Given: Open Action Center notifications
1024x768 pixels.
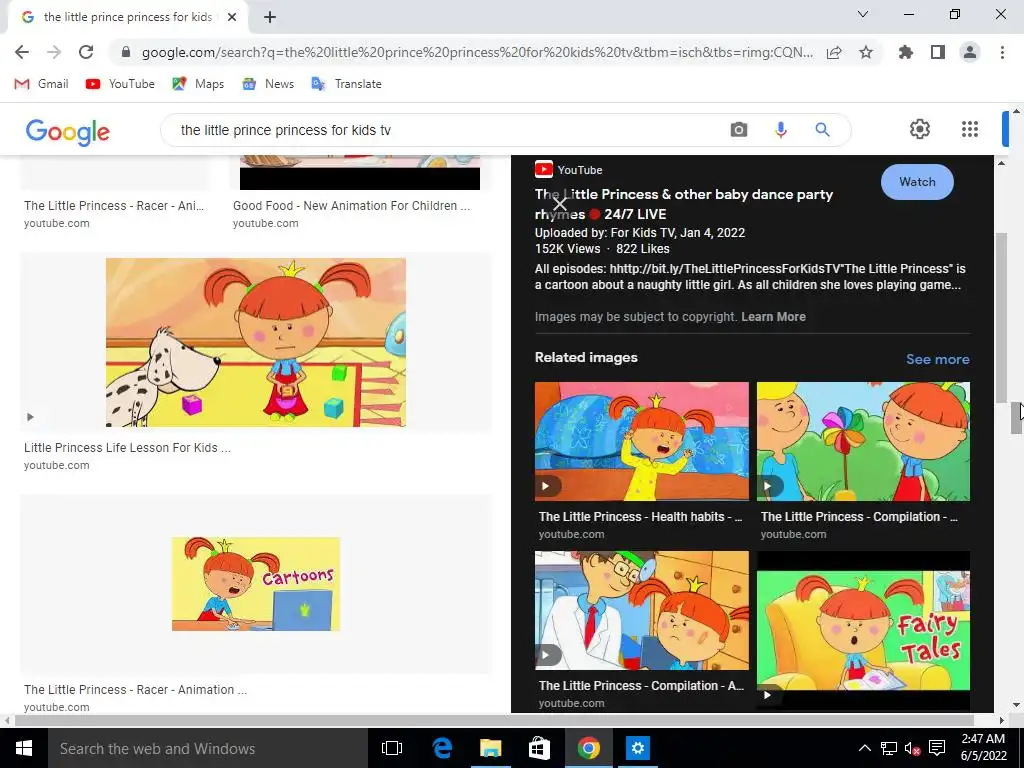Looking at the screenshot, I should tap(937, 748).
